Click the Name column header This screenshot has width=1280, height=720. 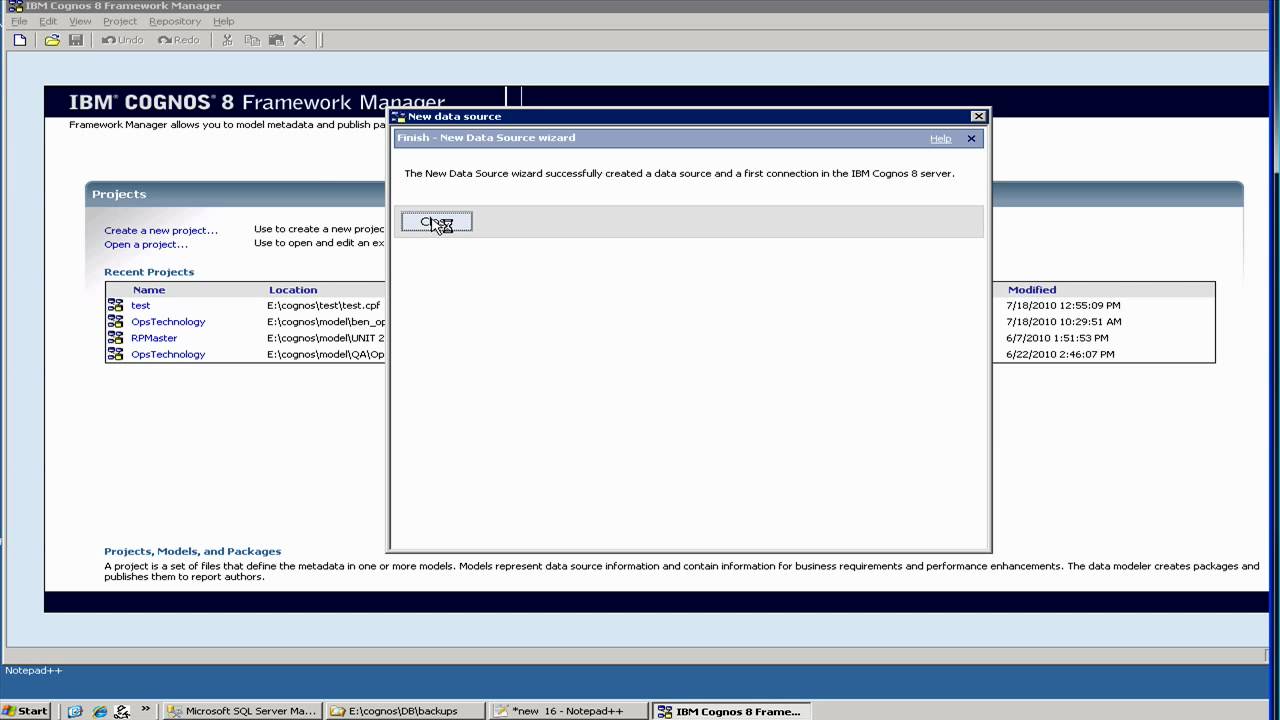[149, 290]
